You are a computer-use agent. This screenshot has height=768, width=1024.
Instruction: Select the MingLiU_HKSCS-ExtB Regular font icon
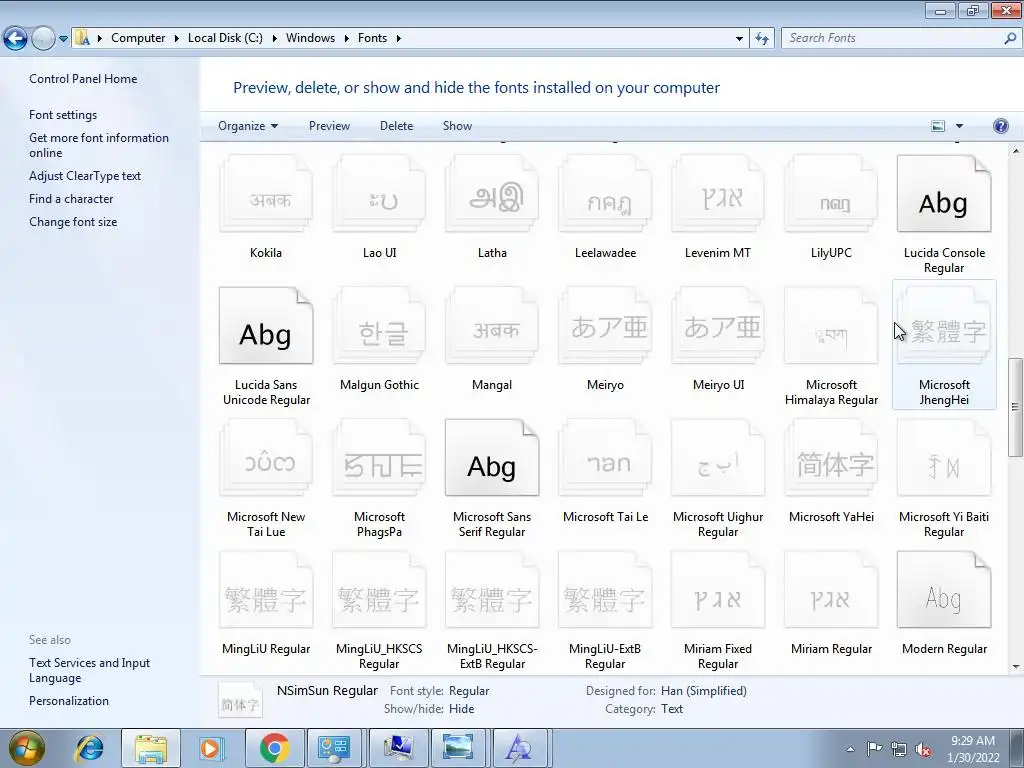pos(492,590)
